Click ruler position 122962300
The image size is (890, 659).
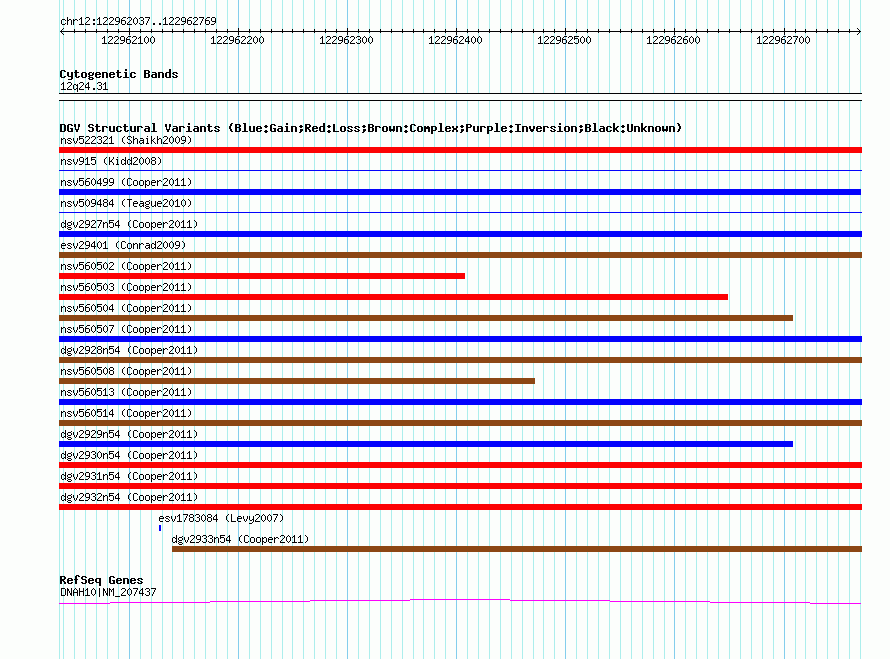click(346, 40)
